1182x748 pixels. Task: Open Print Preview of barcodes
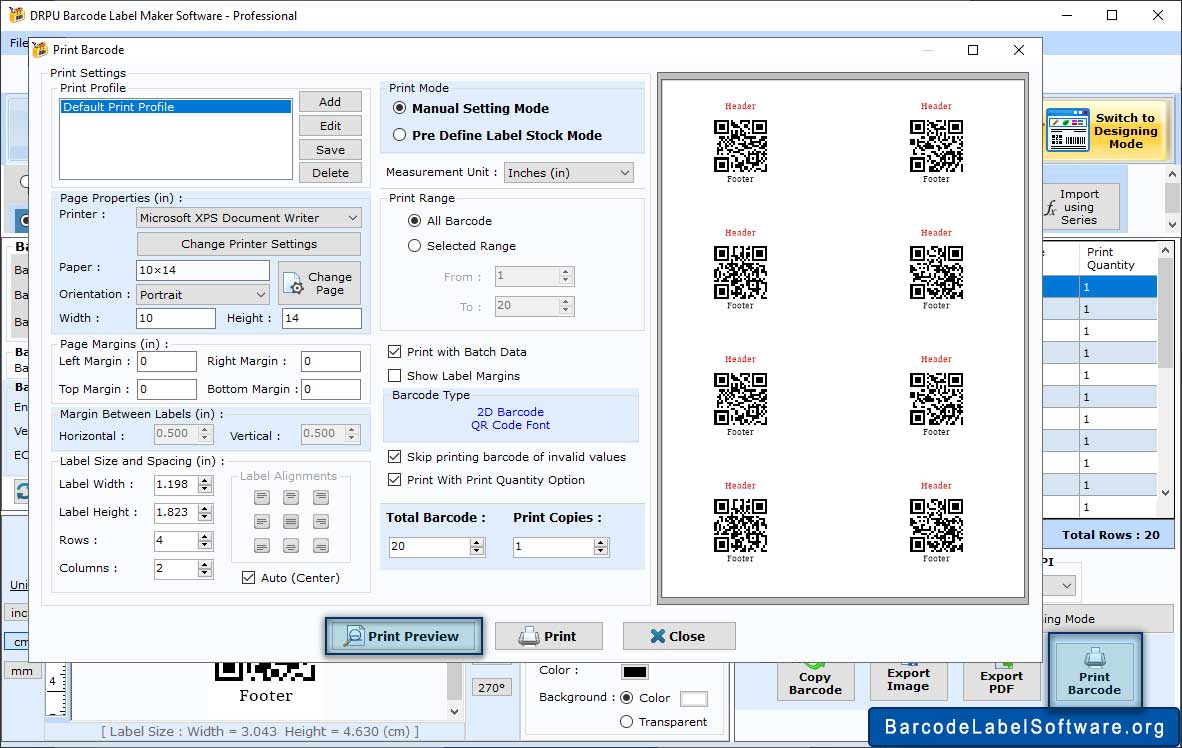404,636
